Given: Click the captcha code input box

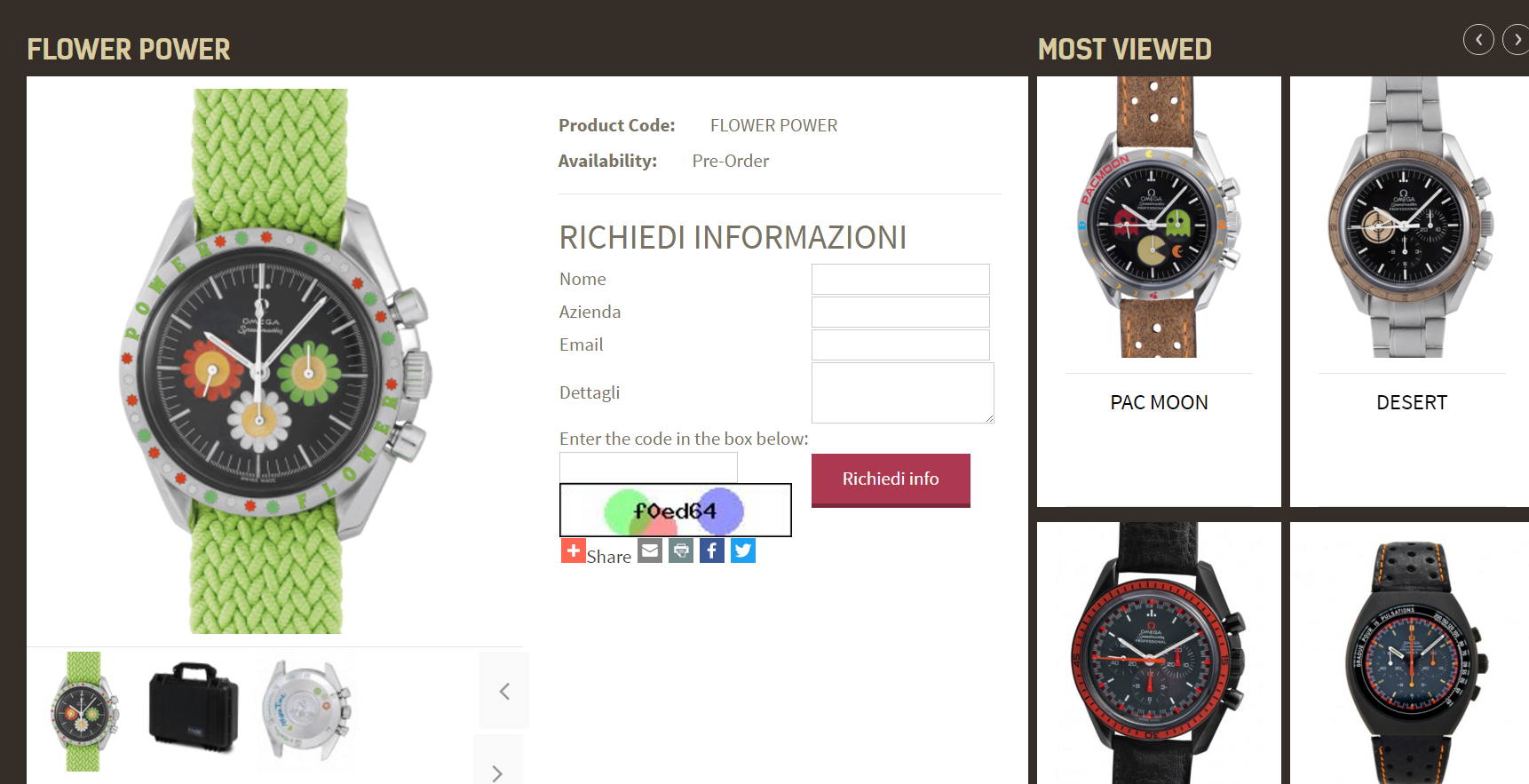Looking at the screenshot, I should 648,467.
